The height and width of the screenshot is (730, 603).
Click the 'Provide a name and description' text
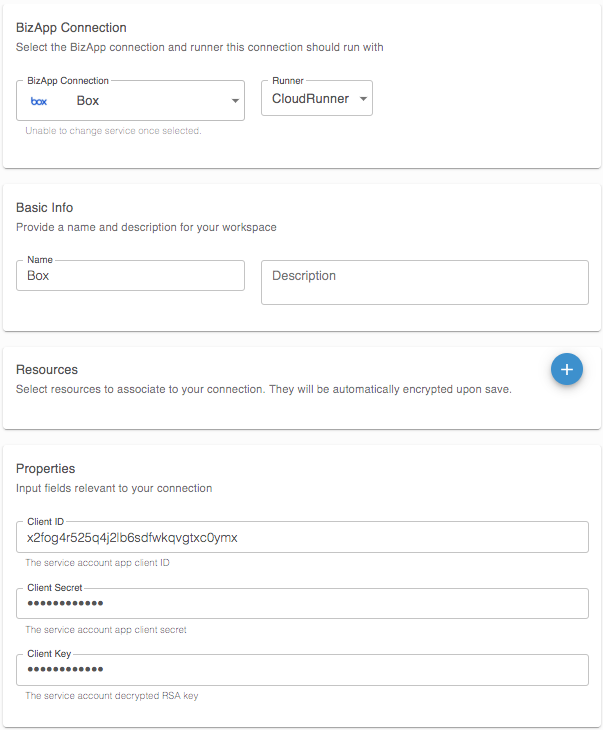(146, 227)
